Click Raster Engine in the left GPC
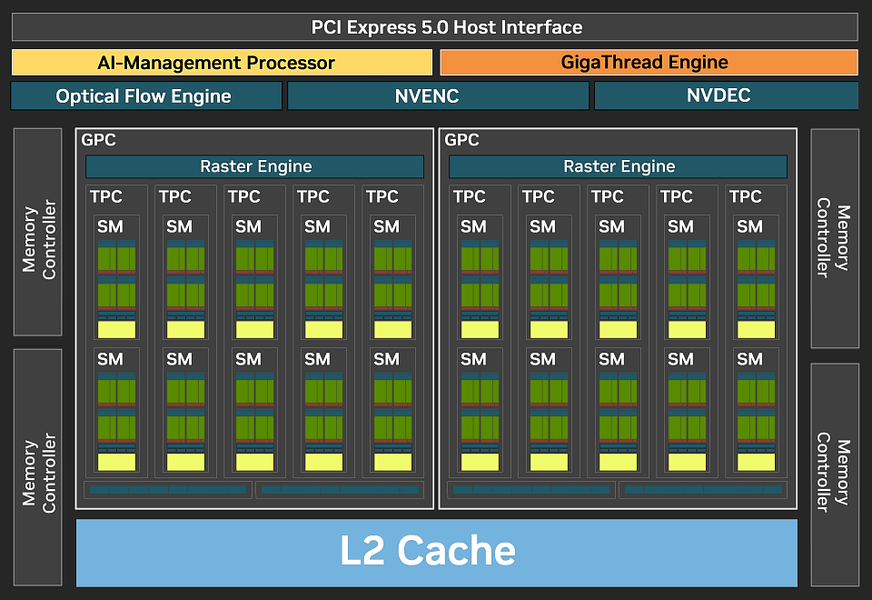This screenshot has width=872, height=600. click(255, 166)
